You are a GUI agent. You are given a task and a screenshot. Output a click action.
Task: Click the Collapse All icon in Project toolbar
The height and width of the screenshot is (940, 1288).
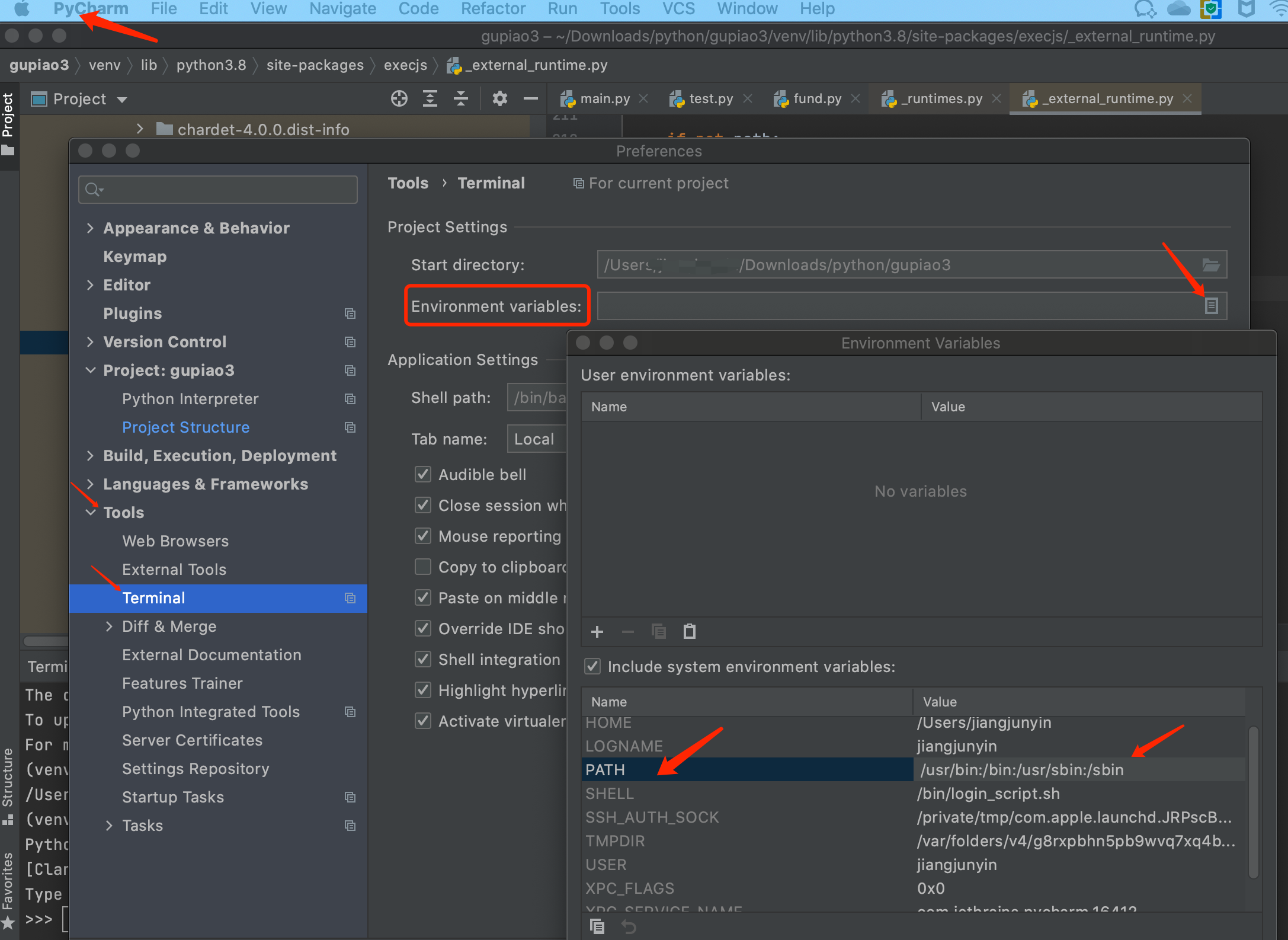[461, 99]
